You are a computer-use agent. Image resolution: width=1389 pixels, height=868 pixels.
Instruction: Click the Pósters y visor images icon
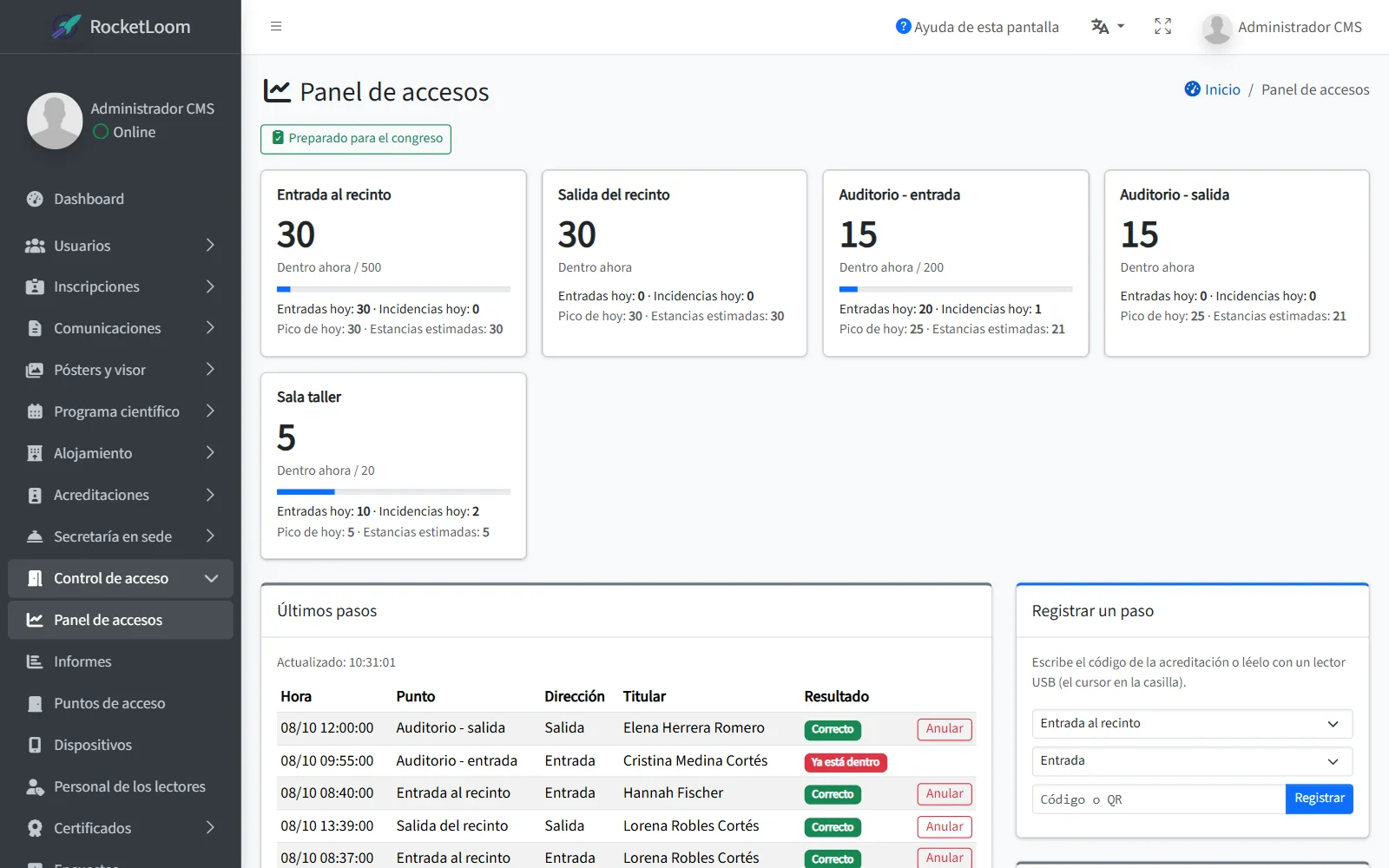[35, 370]
